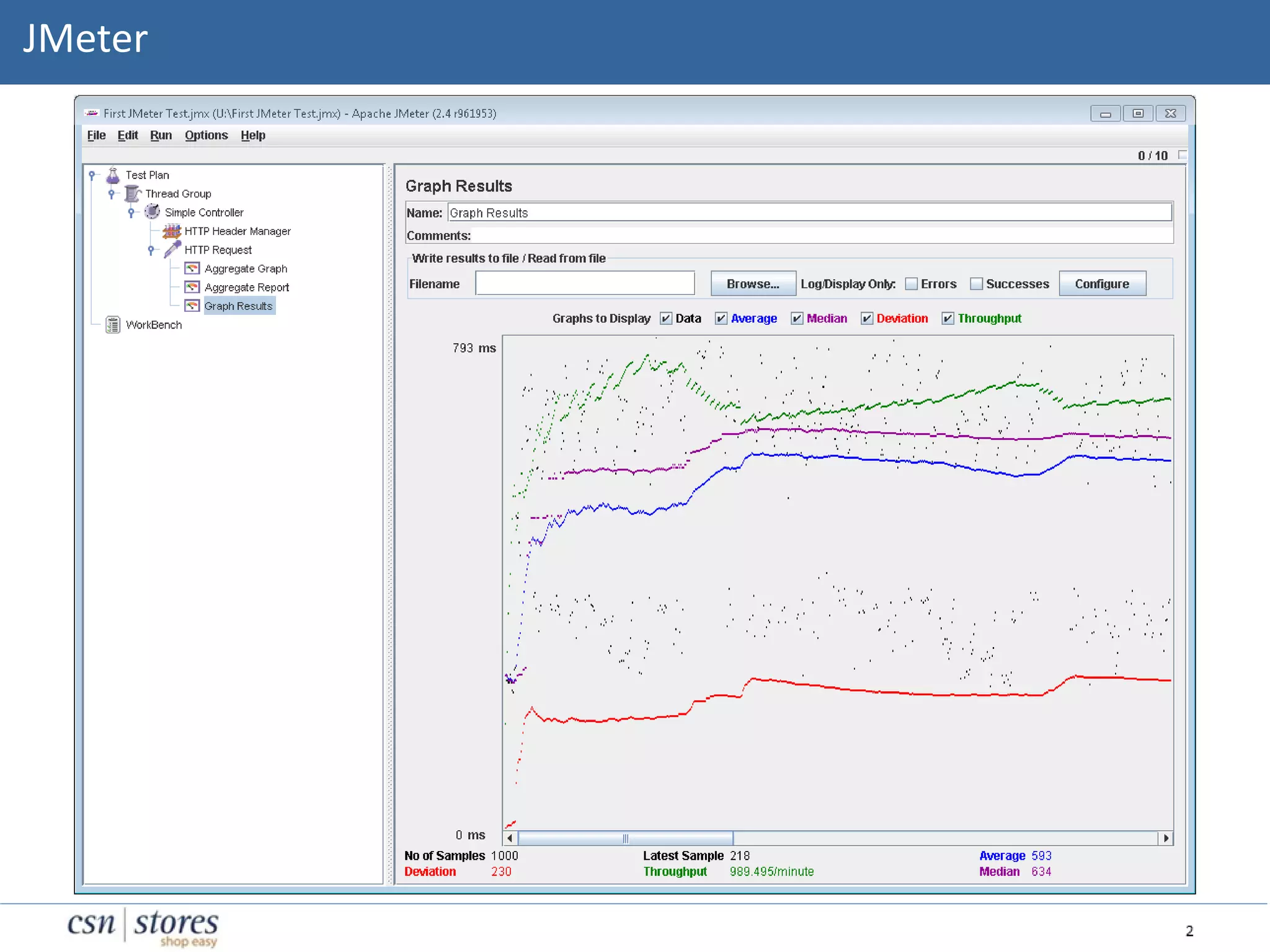The image size is (1270, 952).
Task: Click the Aggregate Report listener icon
Action: point(192,287)
